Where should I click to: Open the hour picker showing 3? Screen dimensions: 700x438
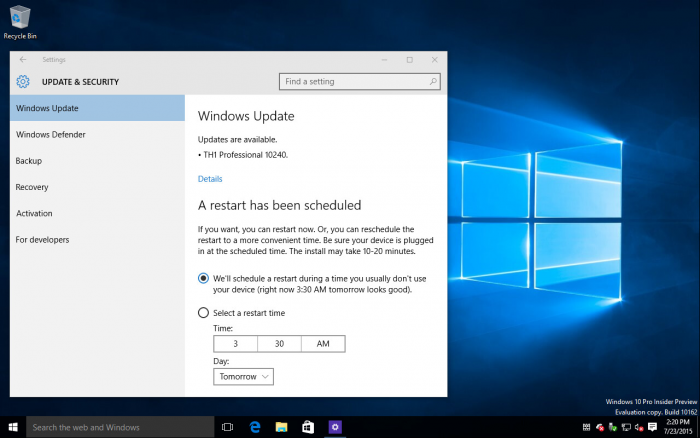click(x=235, y=344)
